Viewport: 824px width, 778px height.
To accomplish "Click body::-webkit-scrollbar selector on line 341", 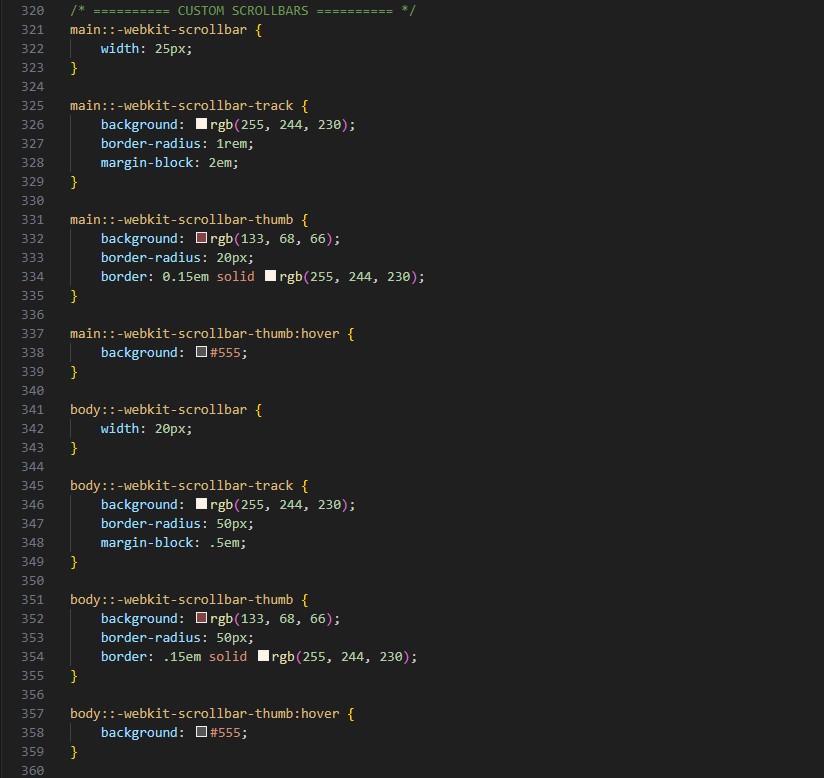I will [158, 410].
